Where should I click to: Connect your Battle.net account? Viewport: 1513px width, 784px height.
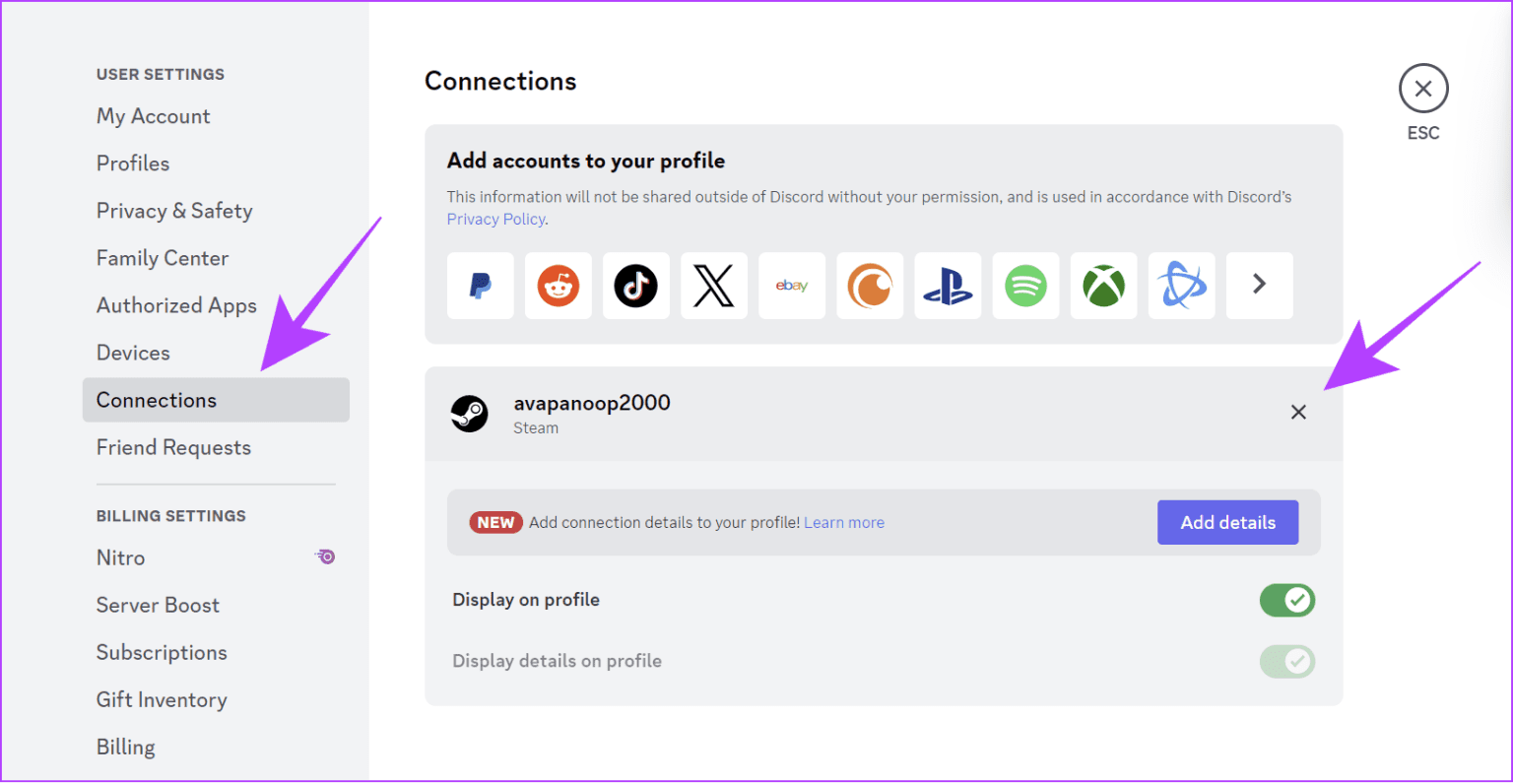coord(1181,286)
